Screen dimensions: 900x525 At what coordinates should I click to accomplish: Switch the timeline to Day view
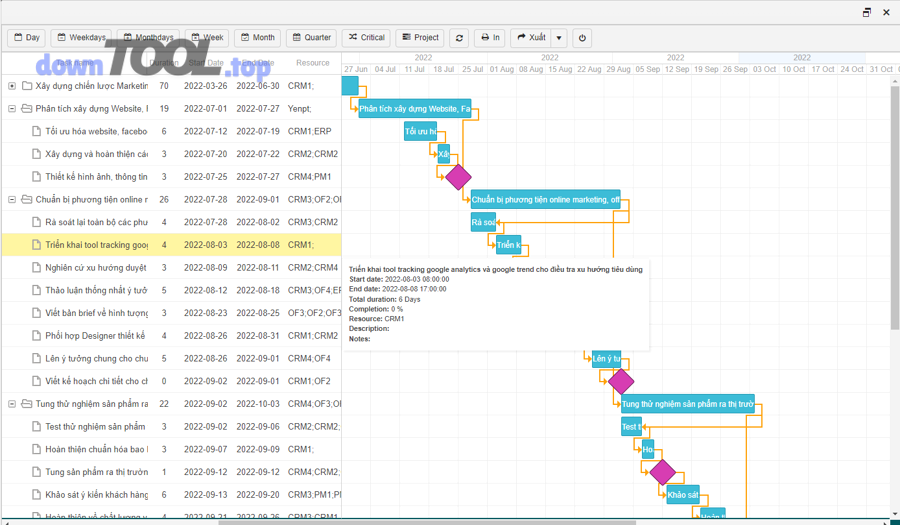click(27, 38)
